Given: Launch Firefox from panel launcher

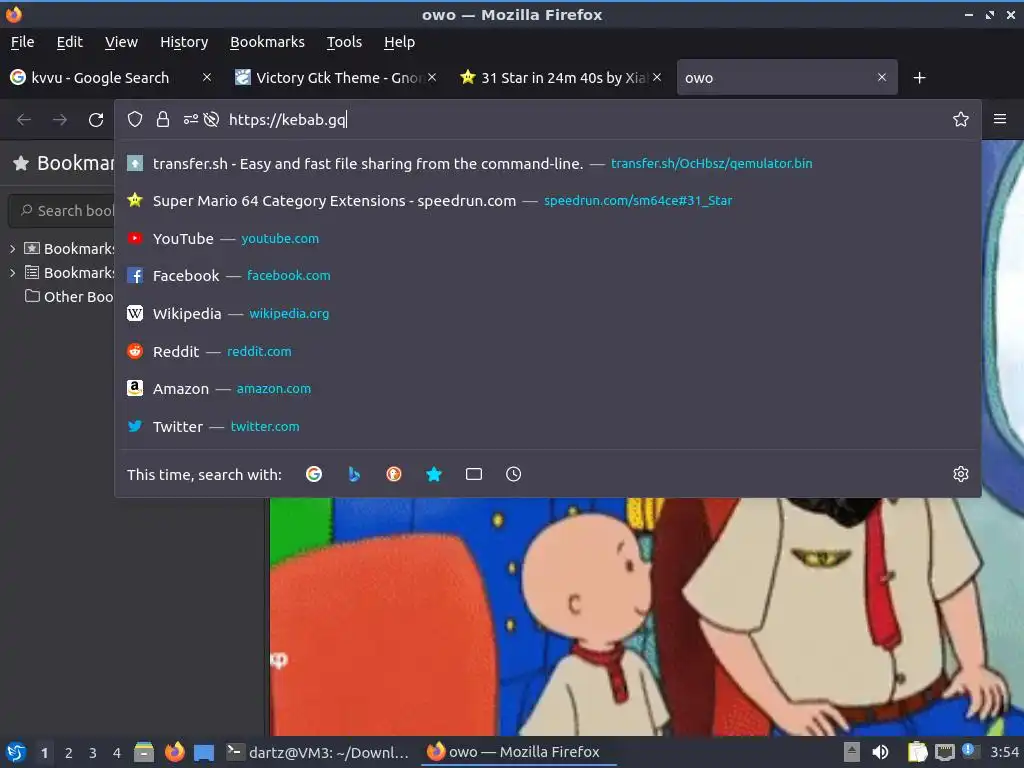Looking at the screenshot, I should pos(174,752).
